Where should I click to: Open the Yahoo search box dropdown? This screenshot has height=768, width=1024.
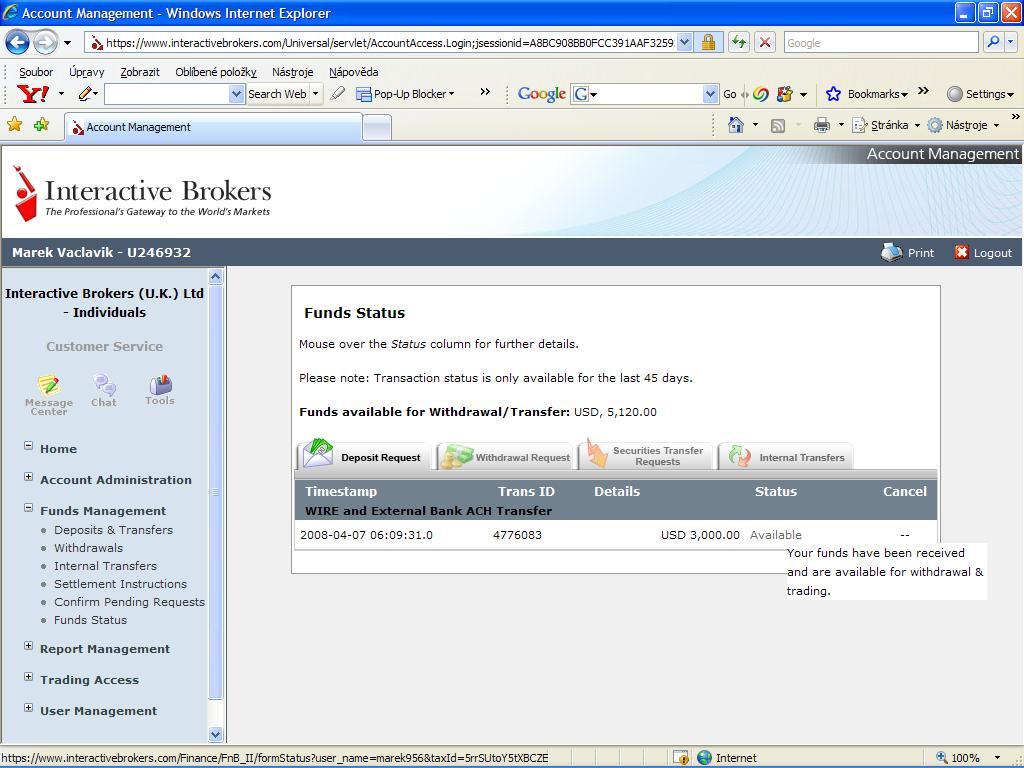[x=236, y=94]
